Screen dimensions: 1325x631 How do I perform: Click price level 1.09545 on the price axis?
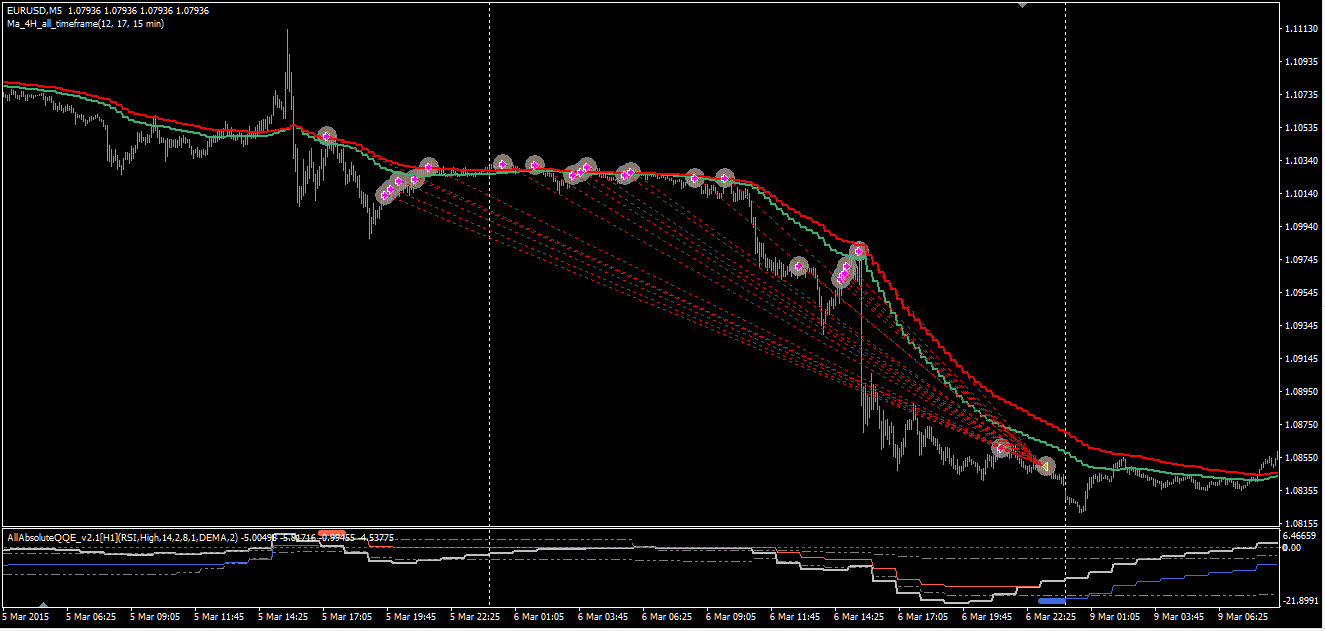(x=1299, y=293)
